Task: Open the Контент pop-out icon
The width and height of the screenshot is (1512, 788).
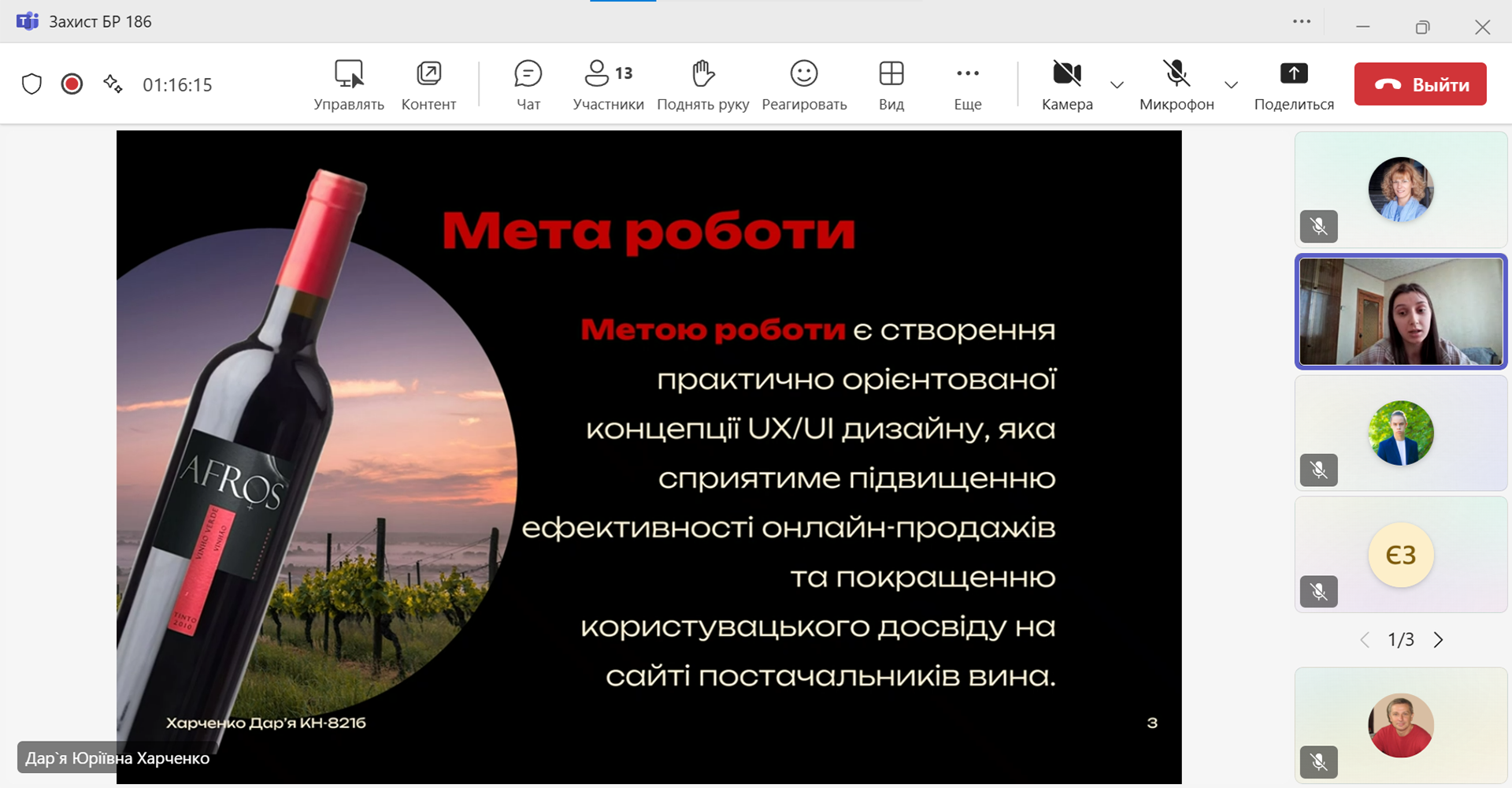Action: coord(428,84)
